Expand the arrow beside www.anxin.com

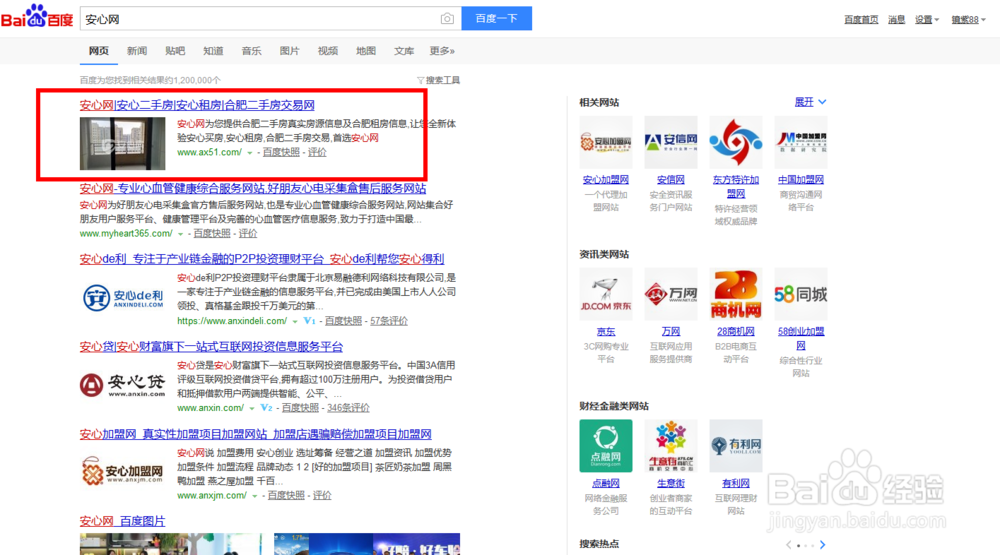tap(252, 408)
